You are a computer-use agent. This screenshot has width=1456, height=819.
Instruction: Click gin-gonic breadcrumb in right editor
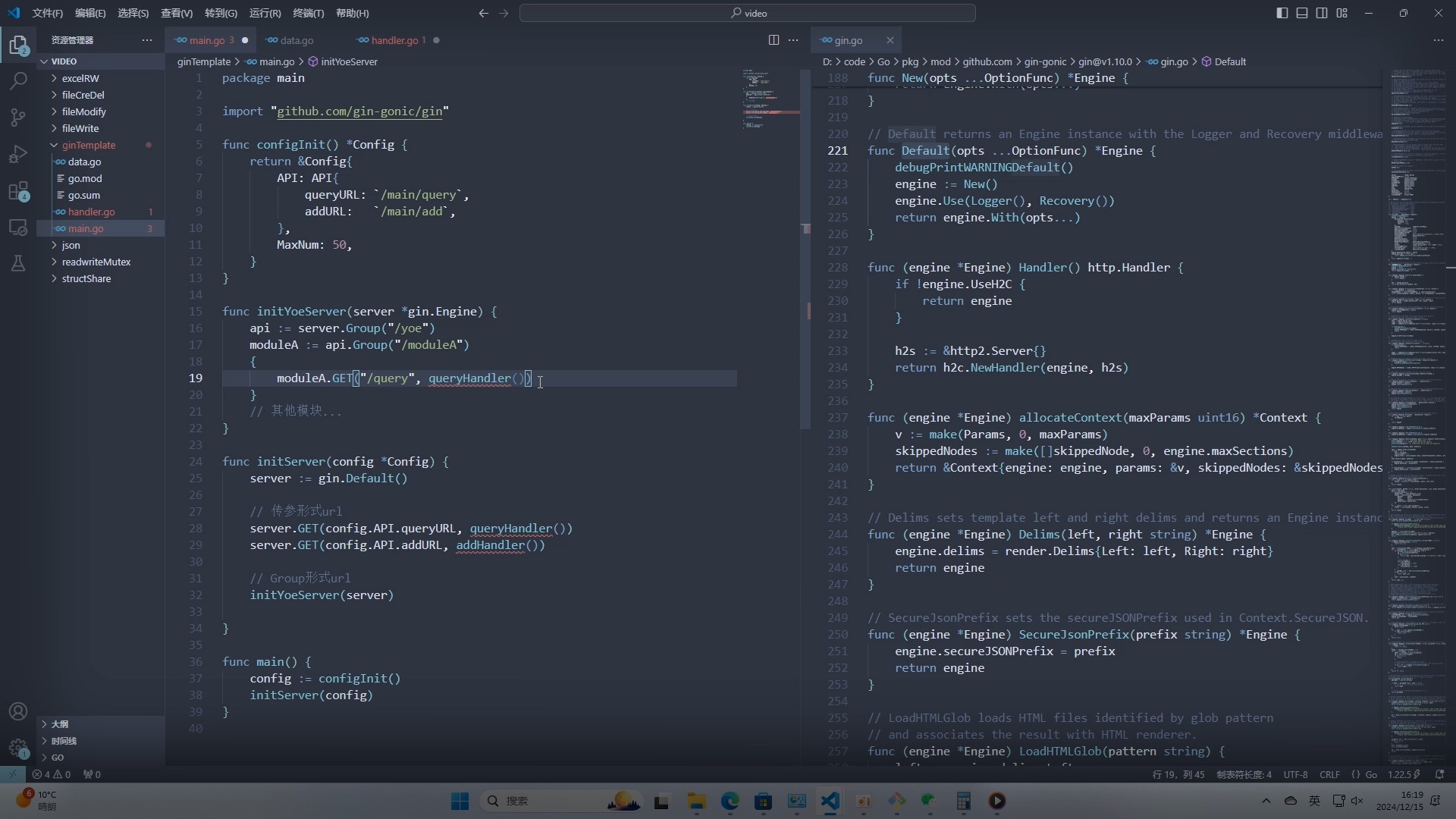(x=1045, y=61)
